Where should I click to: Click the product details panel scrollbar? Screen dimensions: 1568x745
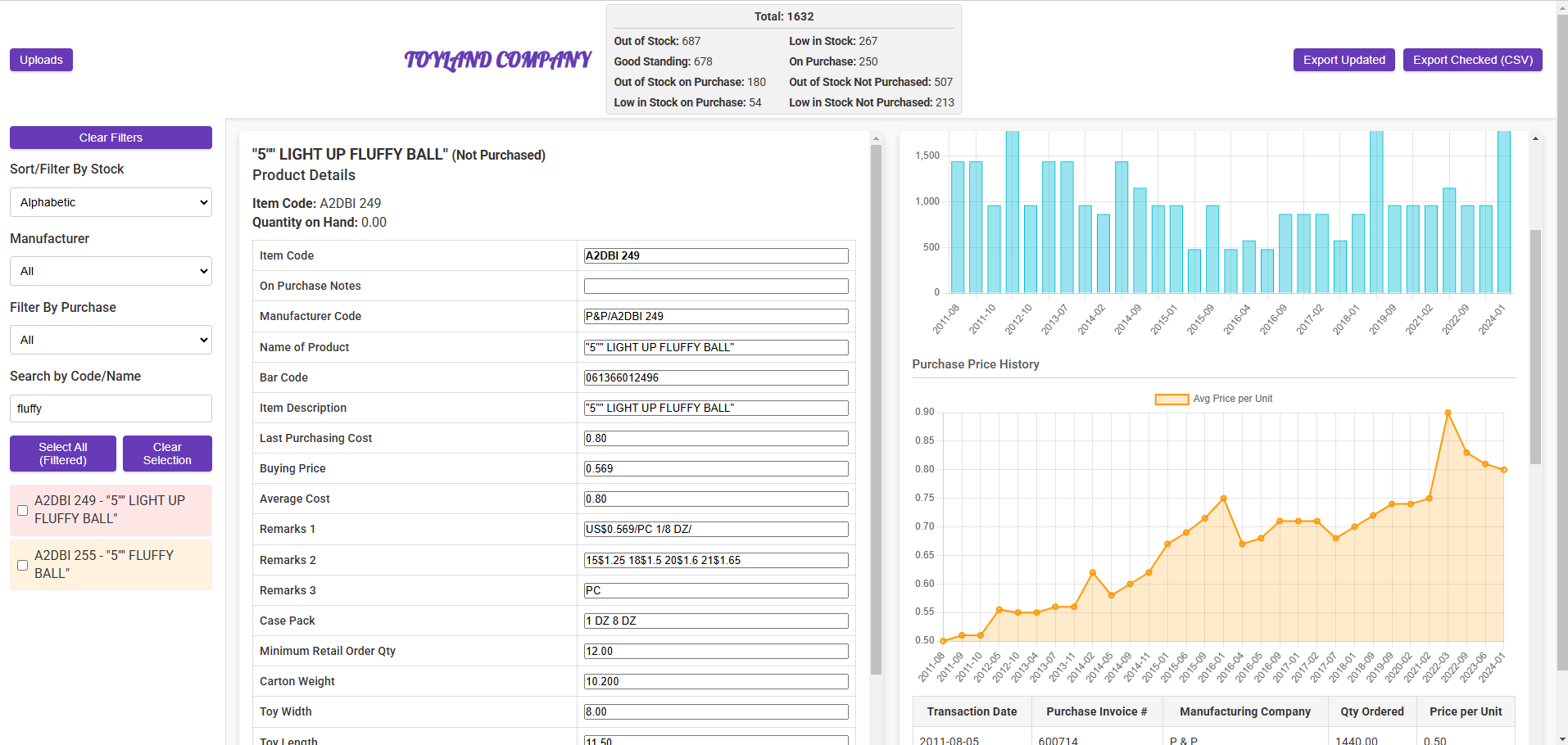pos(876,409)
